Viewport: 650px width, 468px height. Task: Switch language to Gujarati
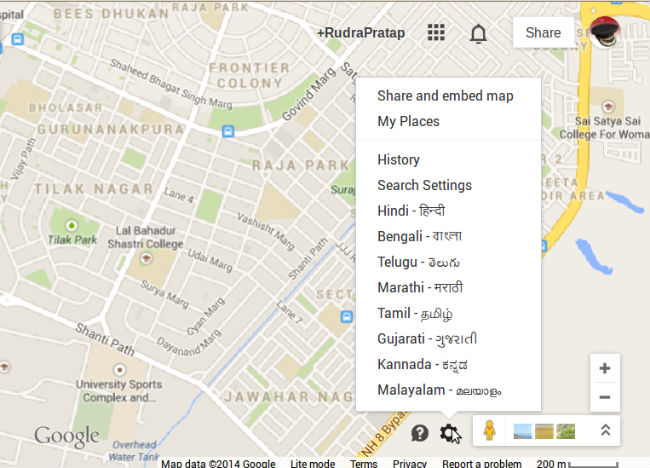coord(427,339)
